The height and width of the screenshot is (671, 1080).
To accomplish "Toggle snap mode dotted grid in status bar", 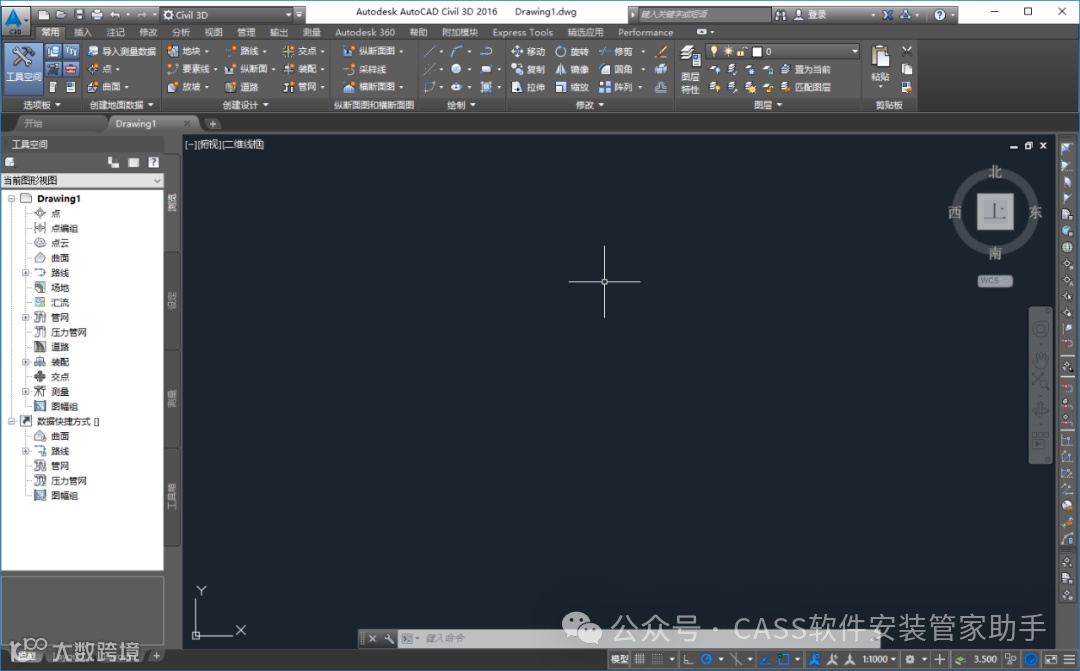I will (x=658, y=659).
